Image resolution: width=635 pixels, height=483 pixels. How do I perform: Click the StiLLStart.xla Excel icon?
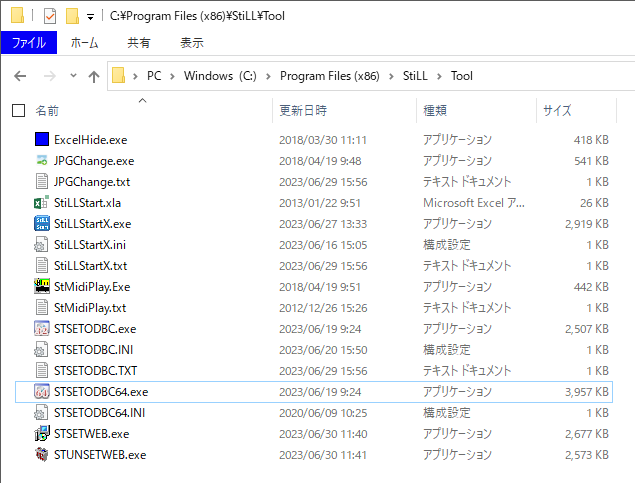click(x=41, y=203)
